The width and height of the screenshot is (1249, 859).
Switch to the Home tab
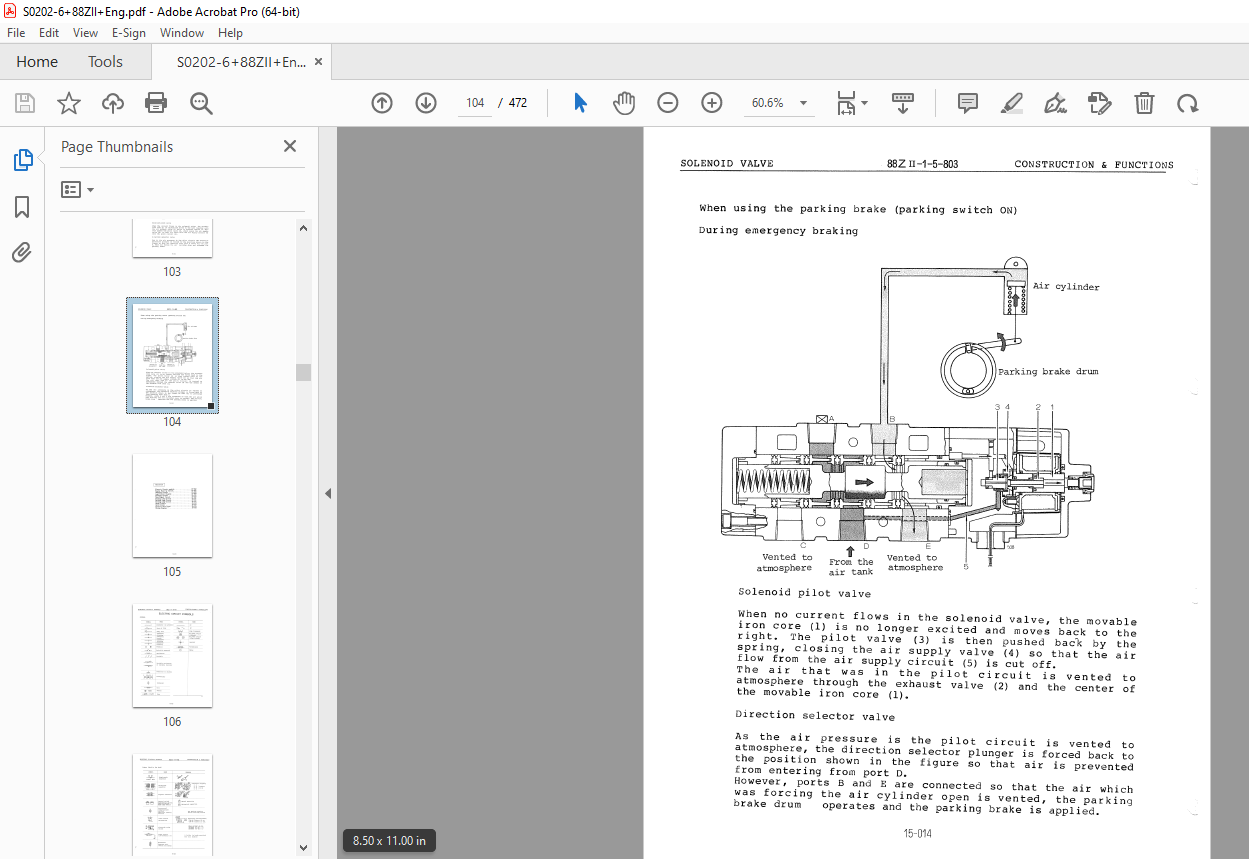click(x=37, y=61)
